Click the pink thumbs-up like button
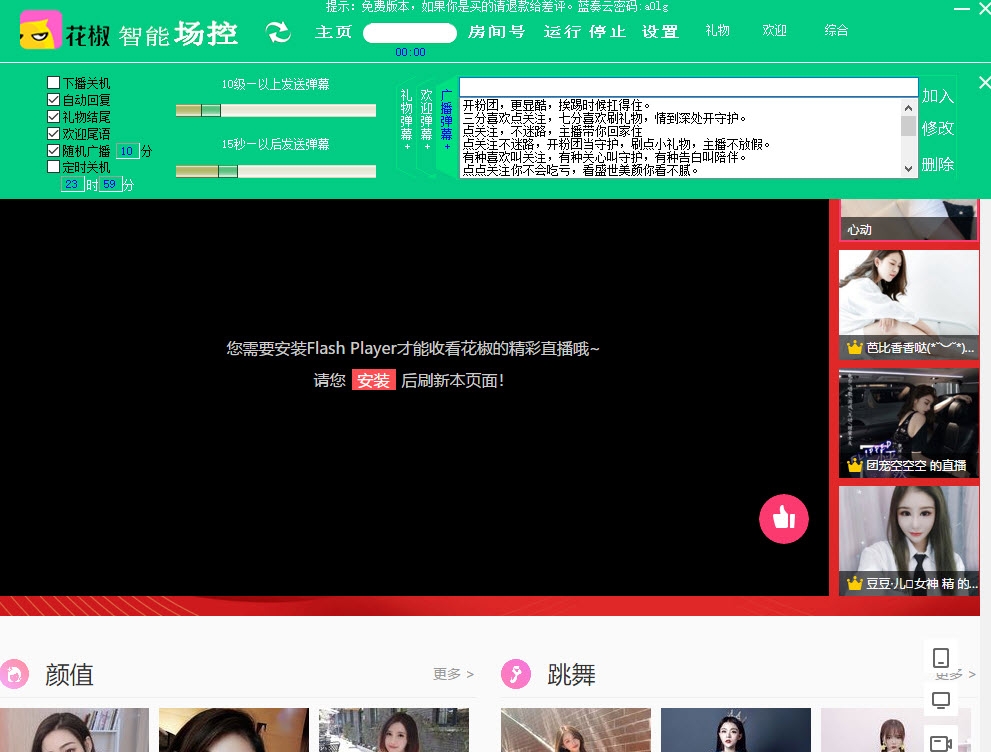991x752 pixels. click(x=784, y=518)
